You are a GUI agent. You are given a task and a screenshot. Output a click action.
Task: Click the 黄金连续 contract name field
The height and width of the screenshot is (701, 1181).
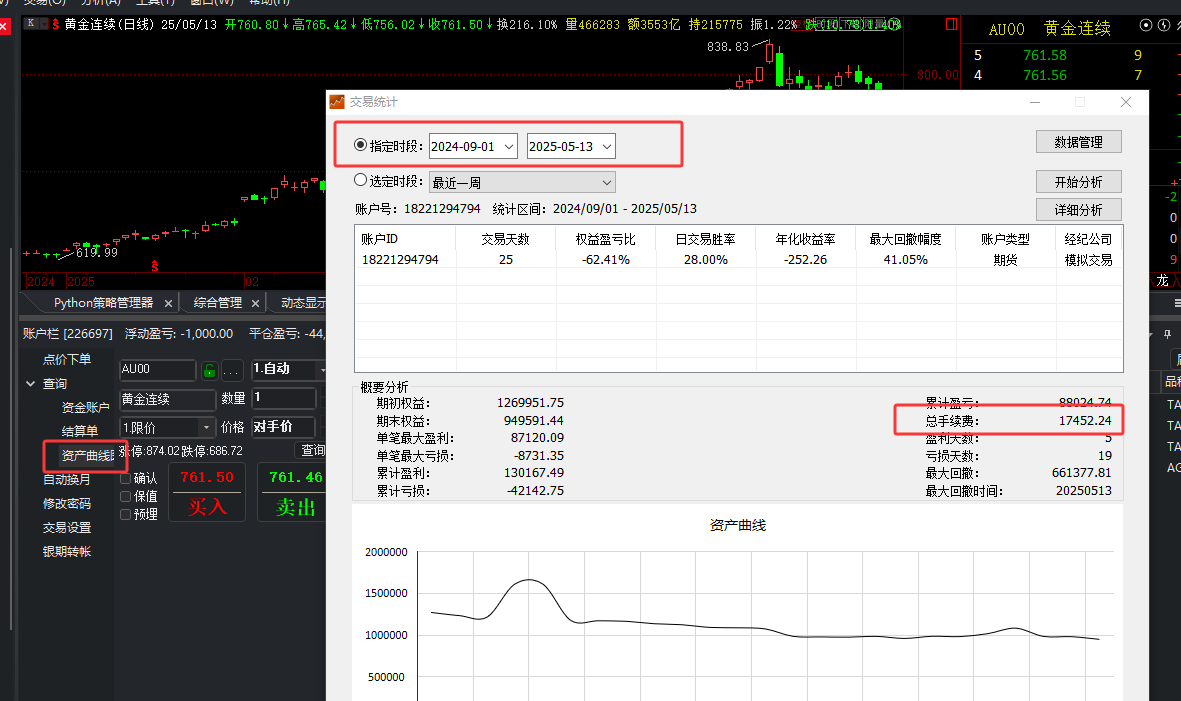[x=167, y=399]
